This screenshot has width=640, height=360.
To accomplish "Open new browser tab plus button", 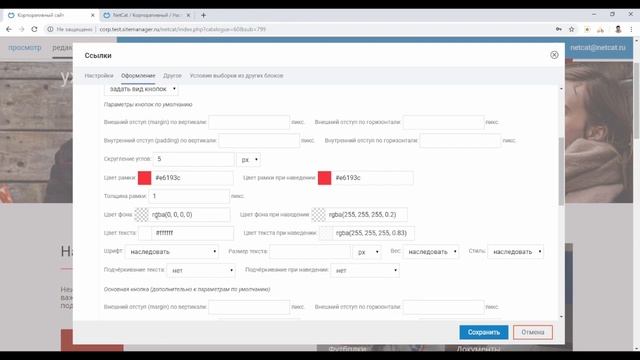I will coord(203,16).
